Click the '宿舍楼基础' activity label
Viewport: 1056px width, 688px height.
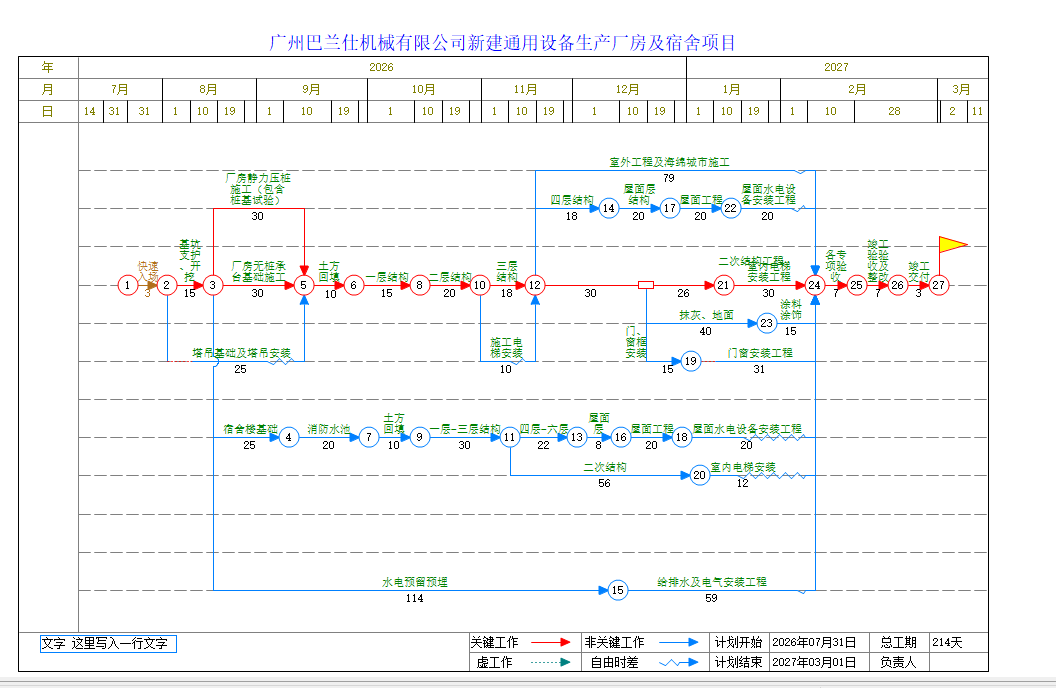pyautogui.click(x=250, y=429)
